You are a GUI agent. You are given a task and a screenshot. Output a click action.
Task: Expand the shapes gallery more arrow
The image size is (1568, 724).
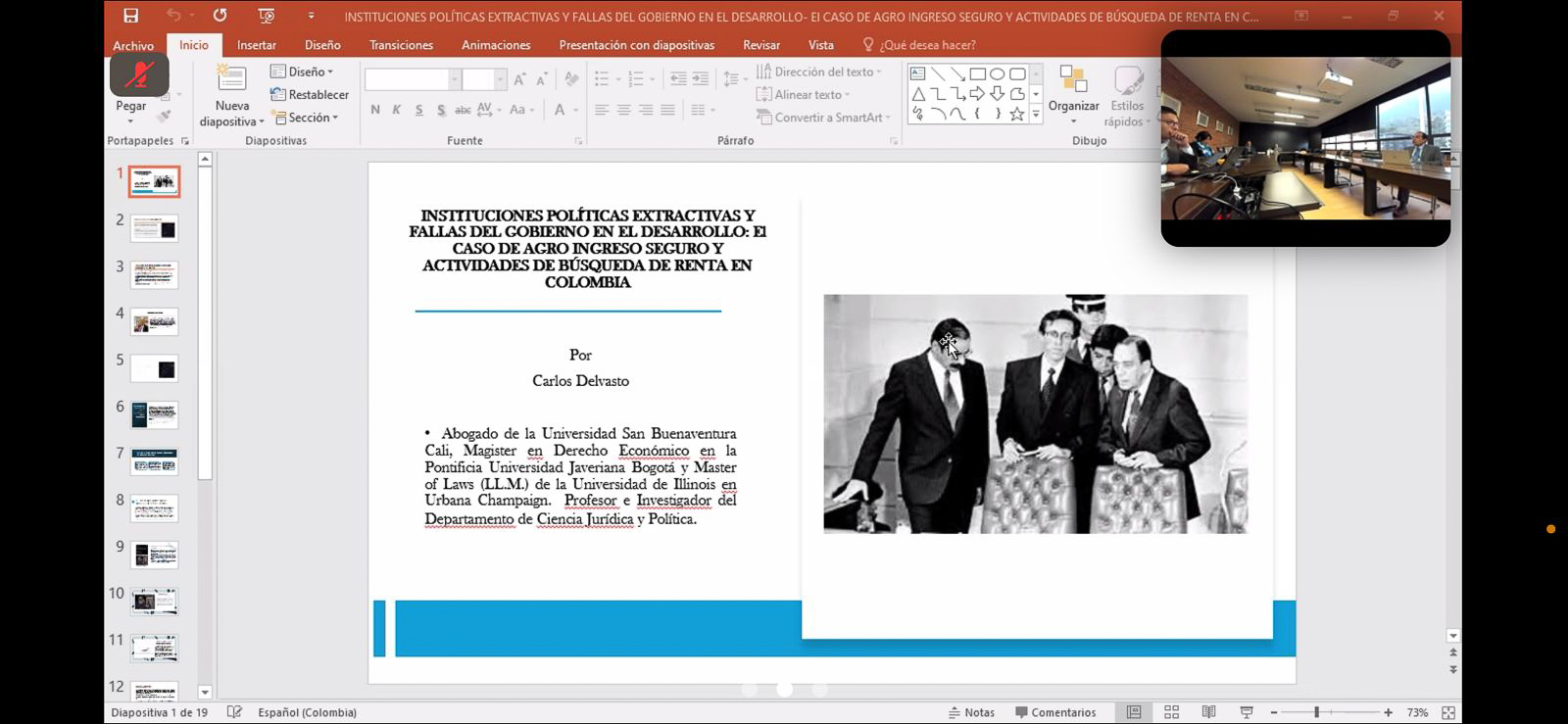click(x=1036, y=115)
